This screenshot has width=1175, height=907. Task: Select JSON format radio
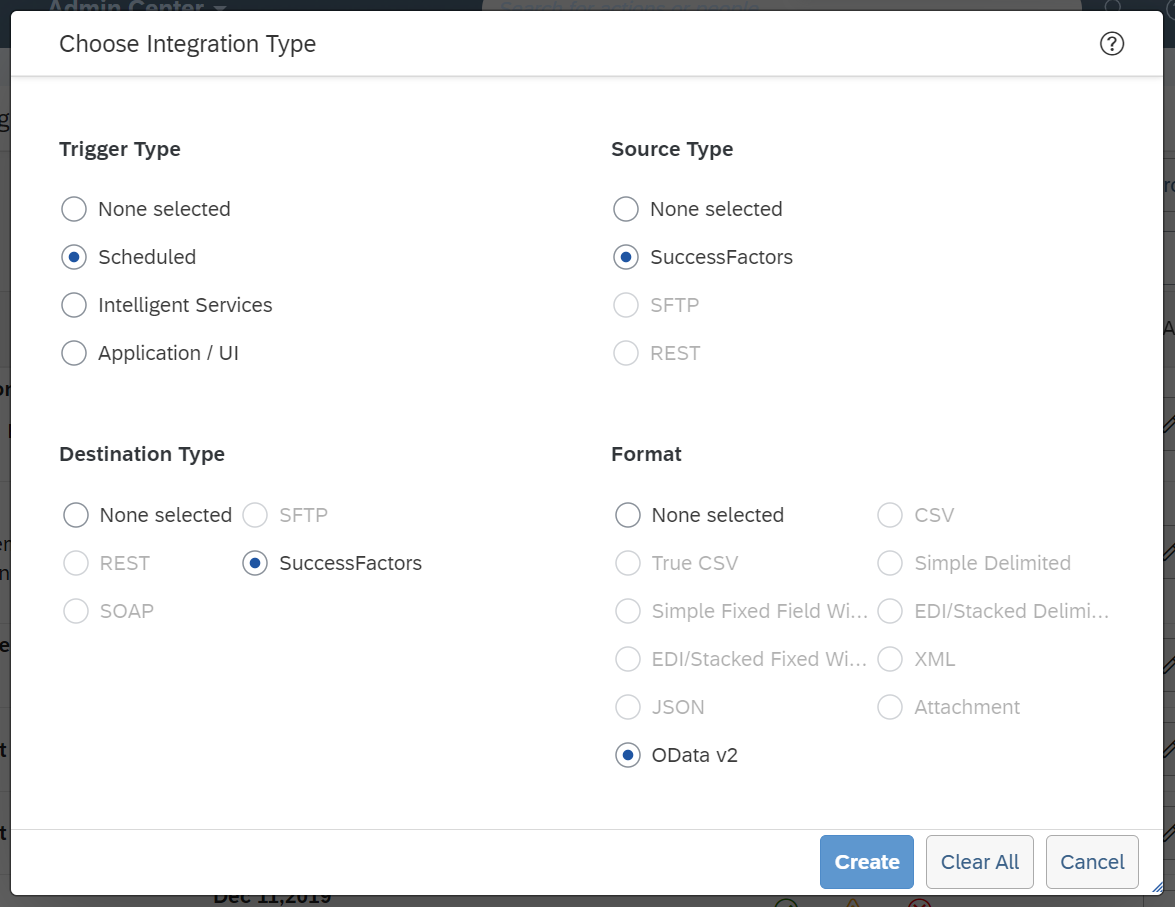[x=627, y=707]
